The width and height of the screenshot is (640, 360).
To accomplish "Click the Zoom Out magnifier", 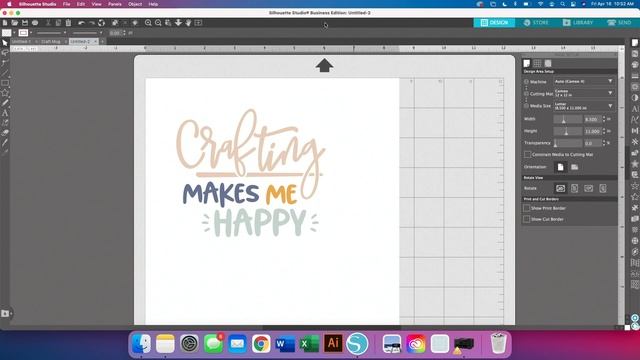I will 158,23.
